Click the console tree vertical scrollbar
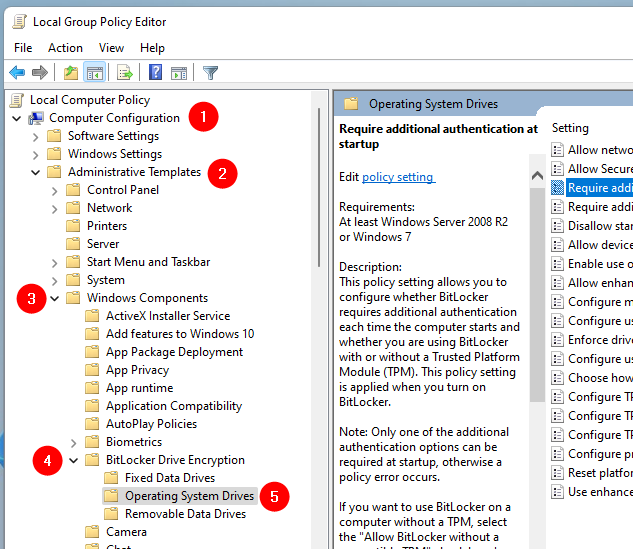 [319, 187]
